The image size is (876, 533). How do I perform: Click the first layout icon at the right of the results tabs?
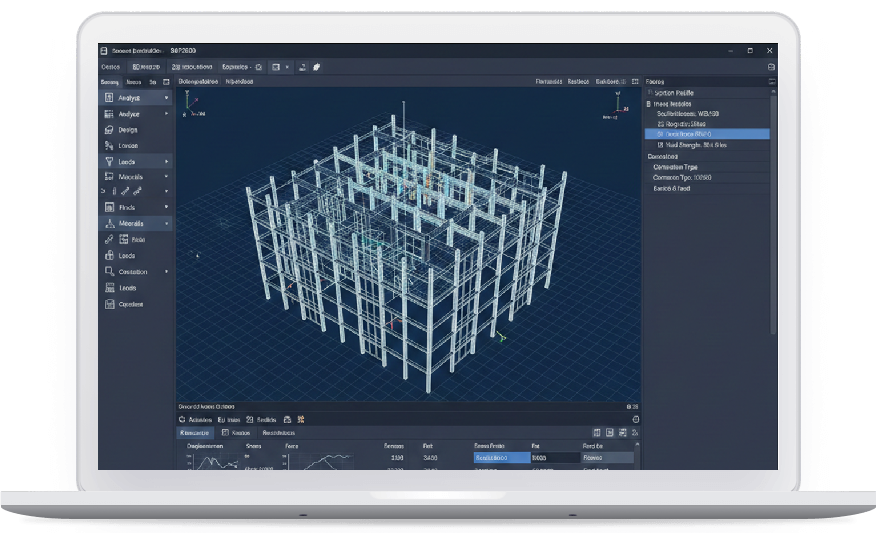tap(597, 433)
